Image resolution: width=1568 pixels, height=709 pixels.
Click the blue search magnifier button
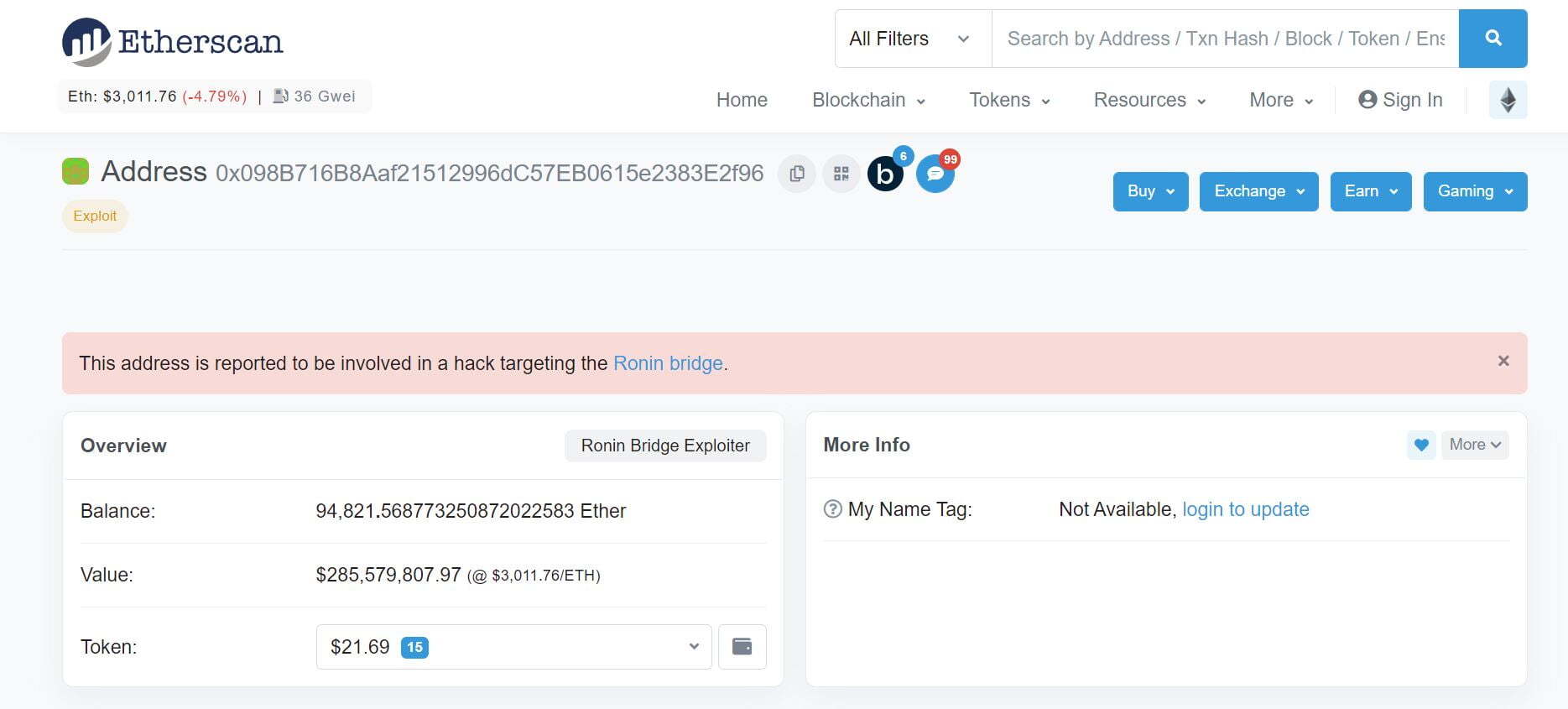[1492, 39]
